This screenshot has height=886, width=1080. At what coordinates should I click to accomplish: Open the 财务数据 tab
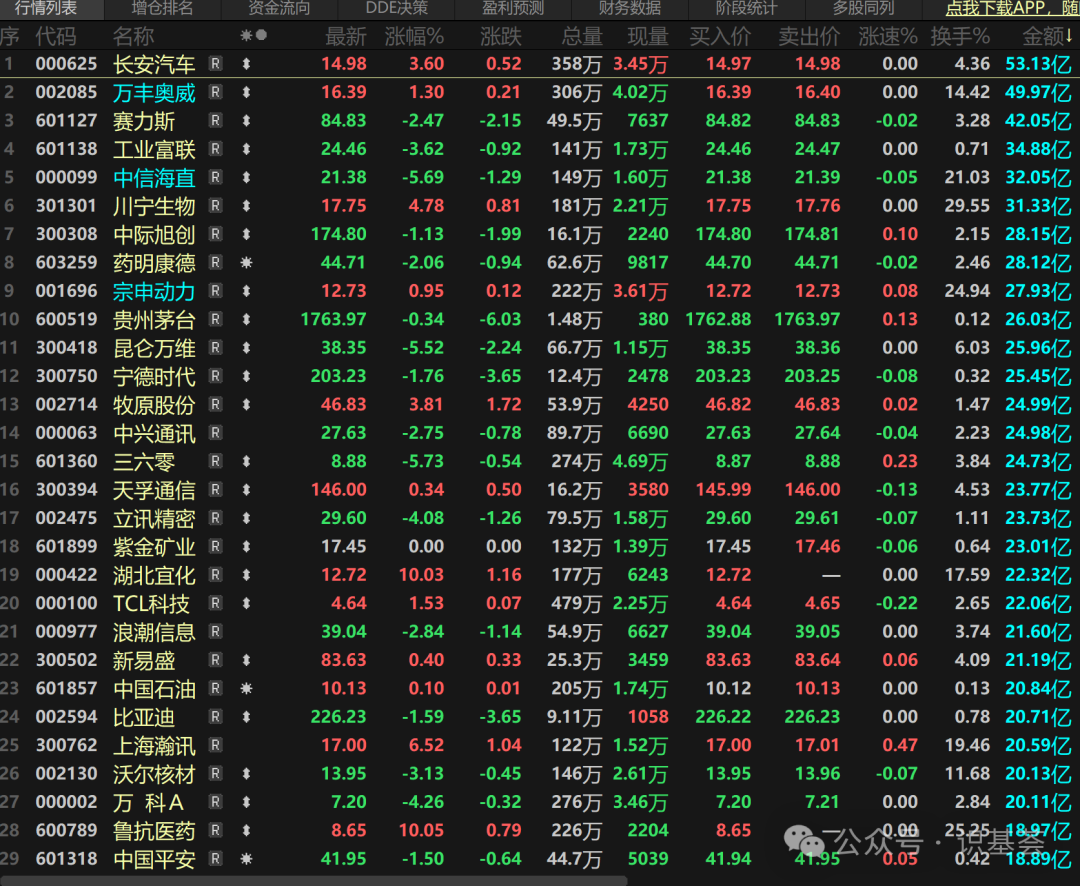[x=630, y=8]
